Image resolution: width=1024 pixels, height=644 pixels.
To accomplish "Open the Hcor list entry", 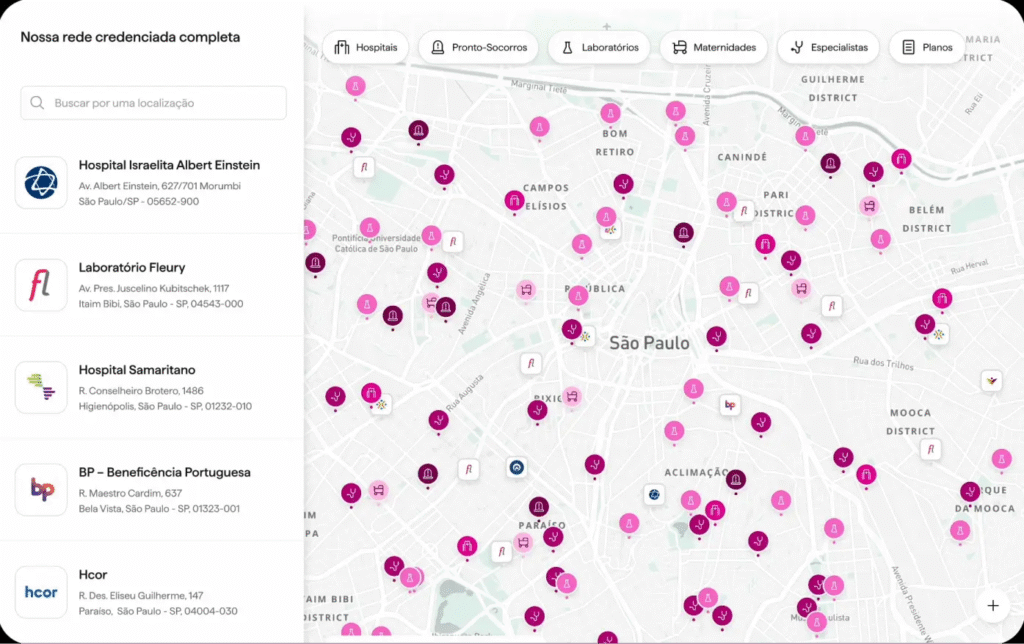I will (x=152, y=592).
